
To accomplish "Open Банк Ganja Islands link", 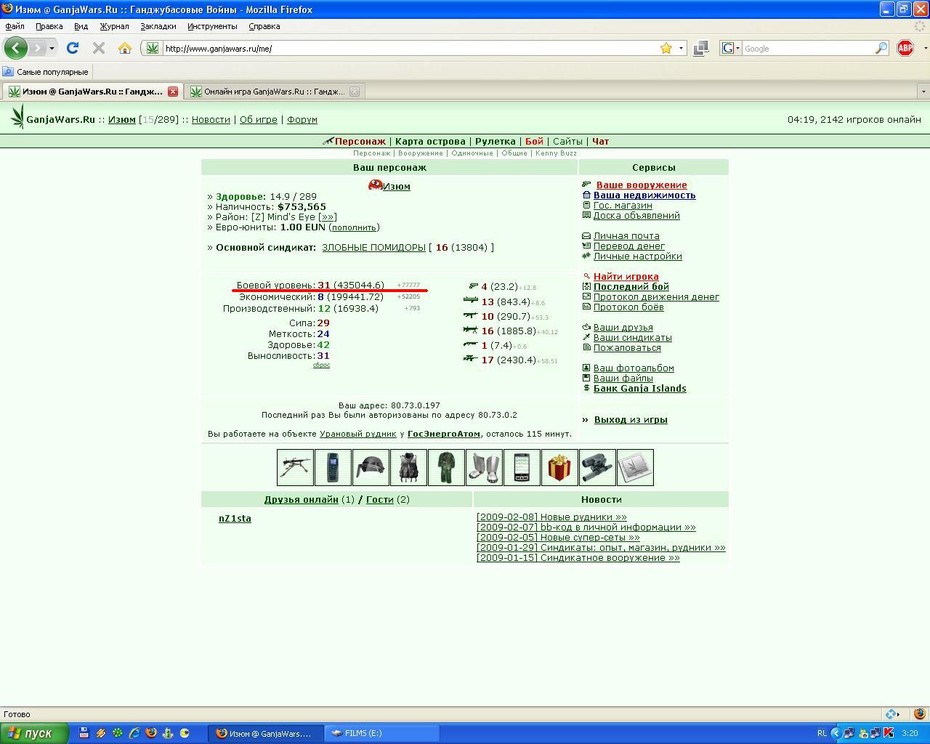I will [x=639, y=389].
